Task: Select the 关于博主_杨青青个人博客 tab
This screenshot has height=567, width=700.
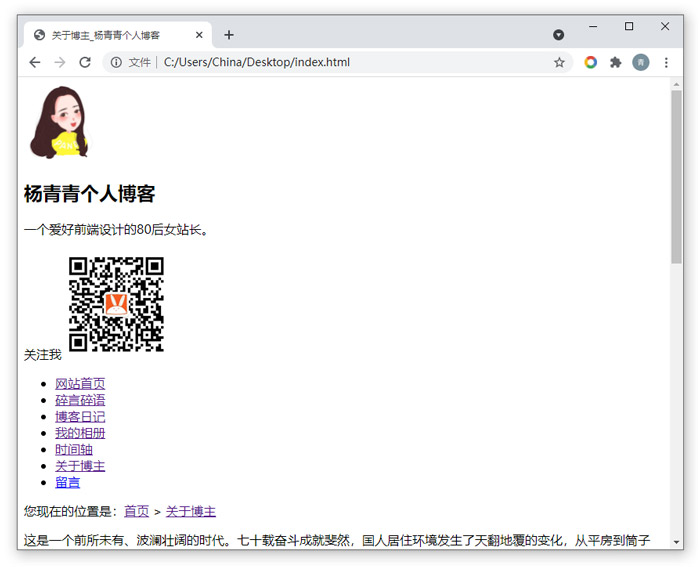Action: point(118,35)
